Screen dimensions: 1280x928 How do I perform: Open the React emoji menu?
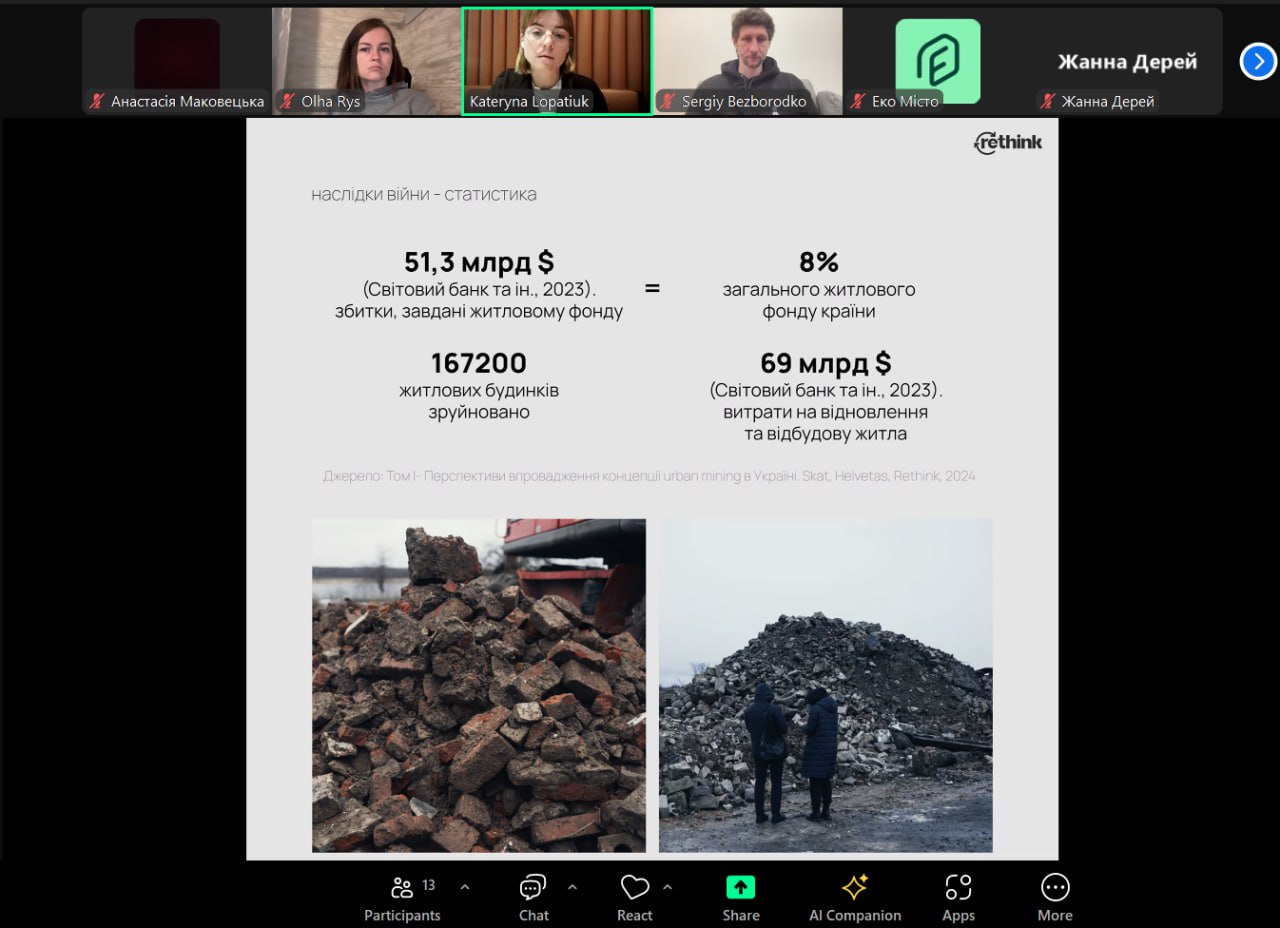pos(634,897)
